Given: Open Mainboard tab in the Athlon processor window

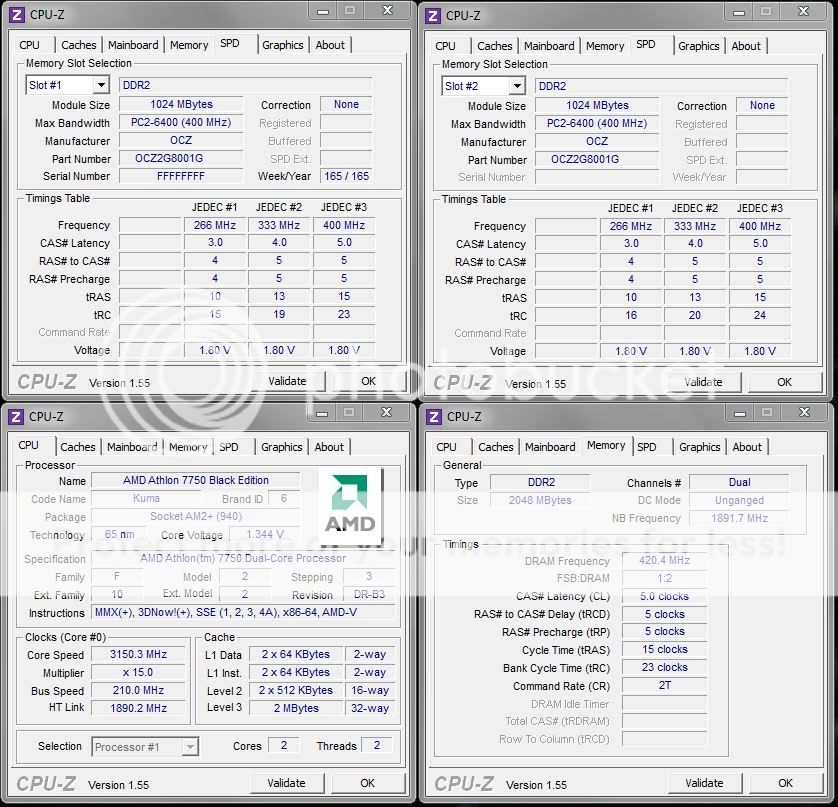Looking at the screenshot, I should pos(132,447).
